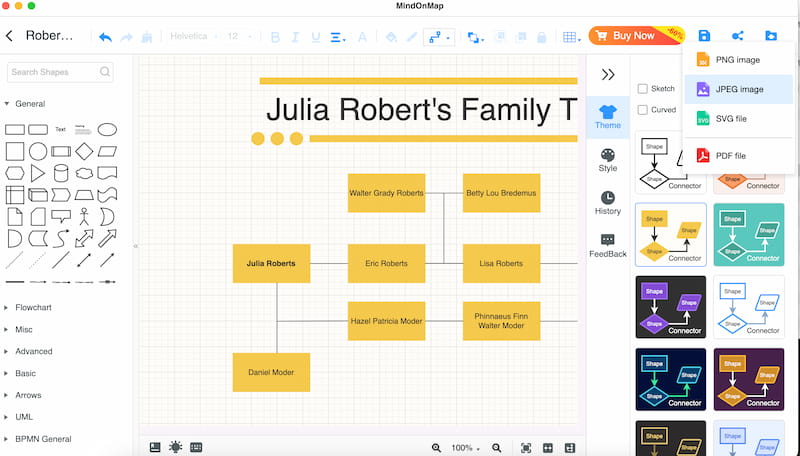Screen dimensions: 800x456
Task: Open text alignment options
Action: (338, 37)
